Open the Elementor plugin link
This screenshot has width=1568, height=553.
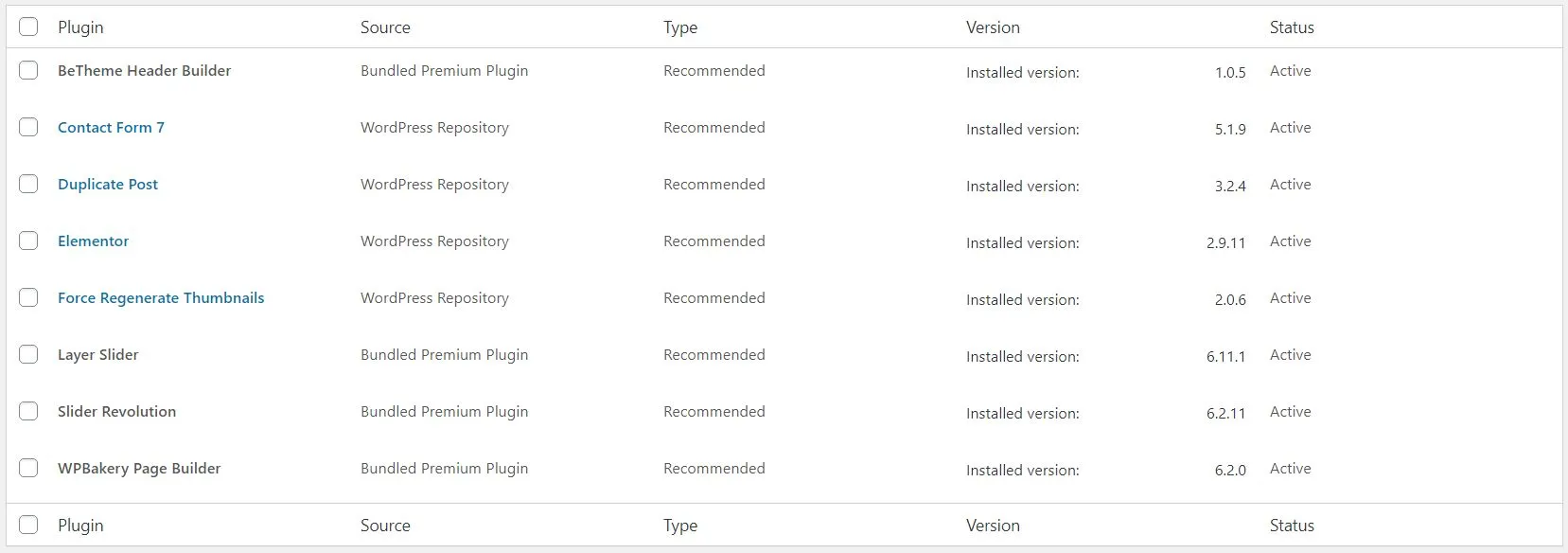pyautogui.click(x=92, y=241)
